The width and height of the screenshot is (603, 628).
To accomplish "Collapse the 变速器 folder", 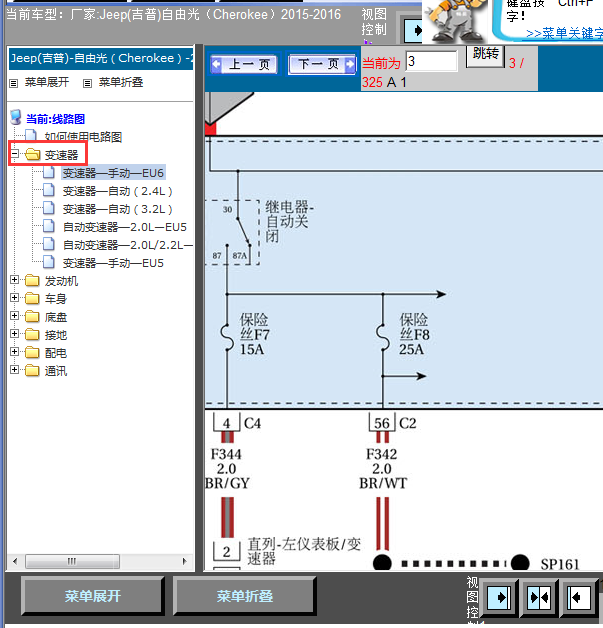I will (15, 154).
